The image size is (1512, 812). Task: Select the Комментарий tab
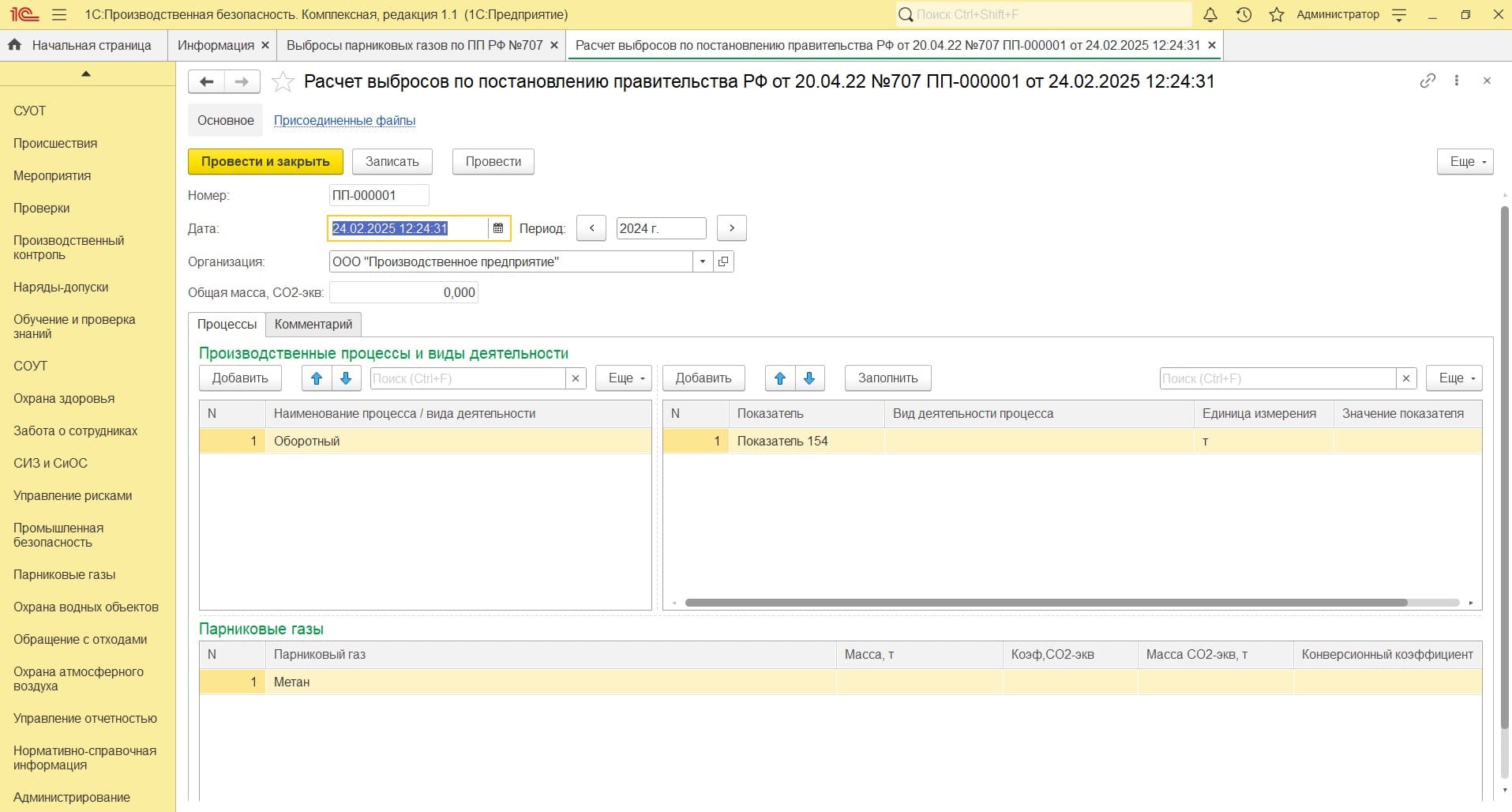(313, 325)
